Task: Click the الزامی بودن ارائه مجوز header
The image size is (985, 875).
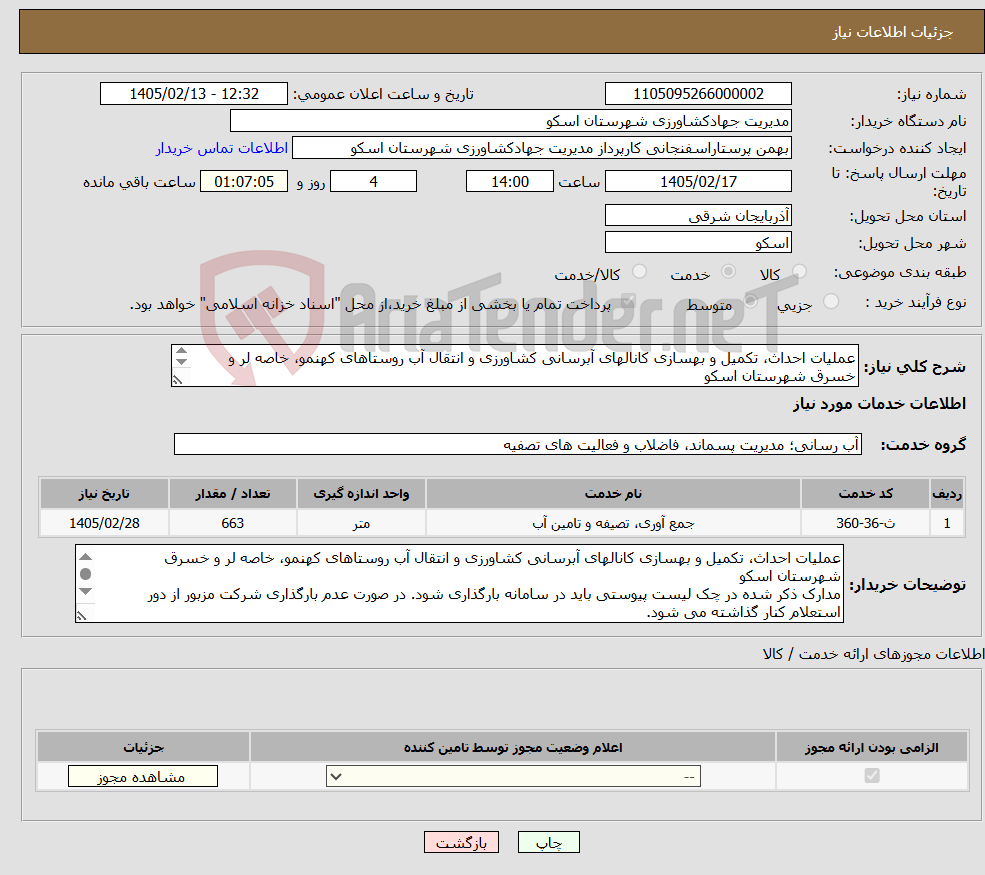Action: coord(872,747)
